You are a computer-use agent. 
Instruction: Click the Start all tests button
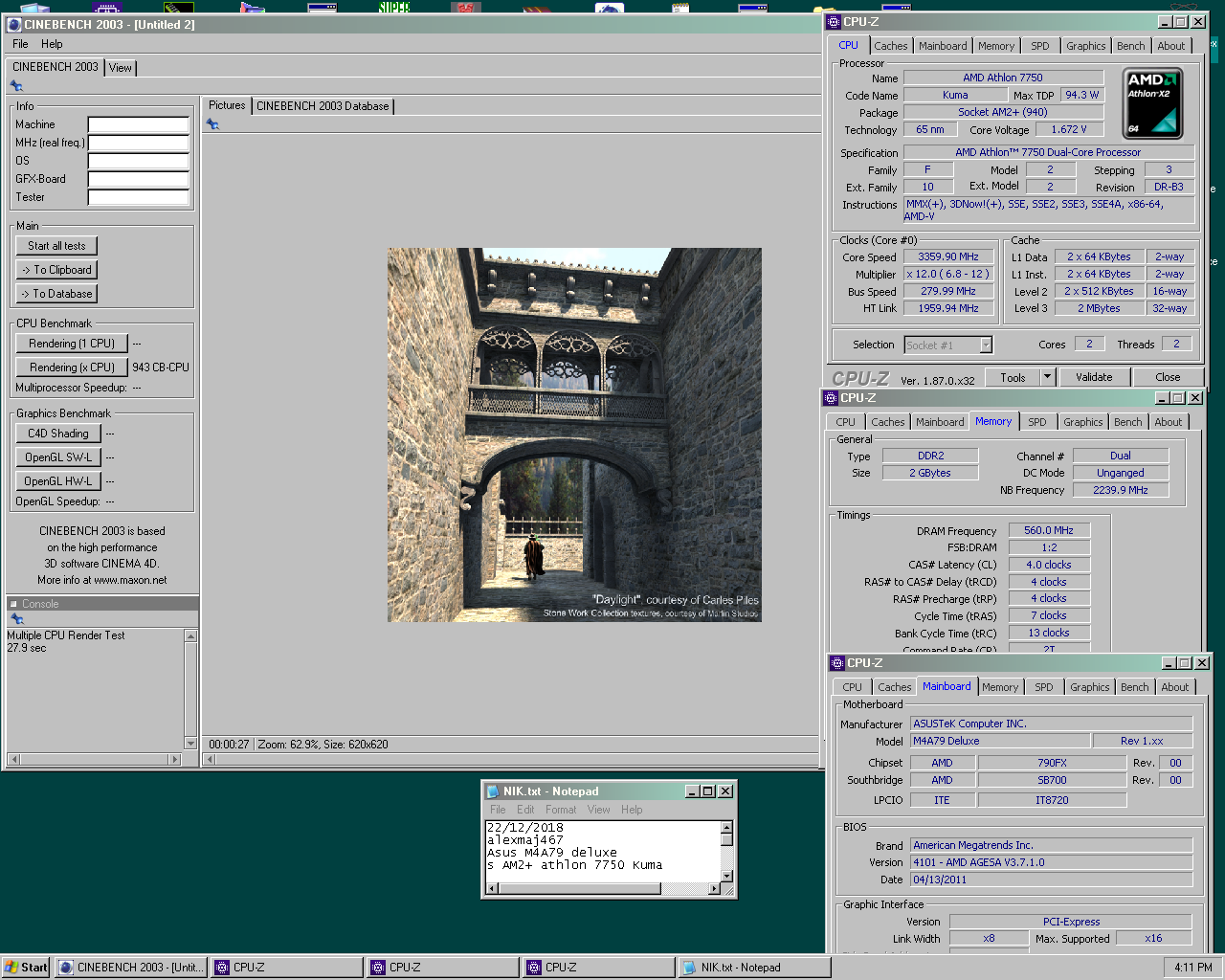coord(56,246)
